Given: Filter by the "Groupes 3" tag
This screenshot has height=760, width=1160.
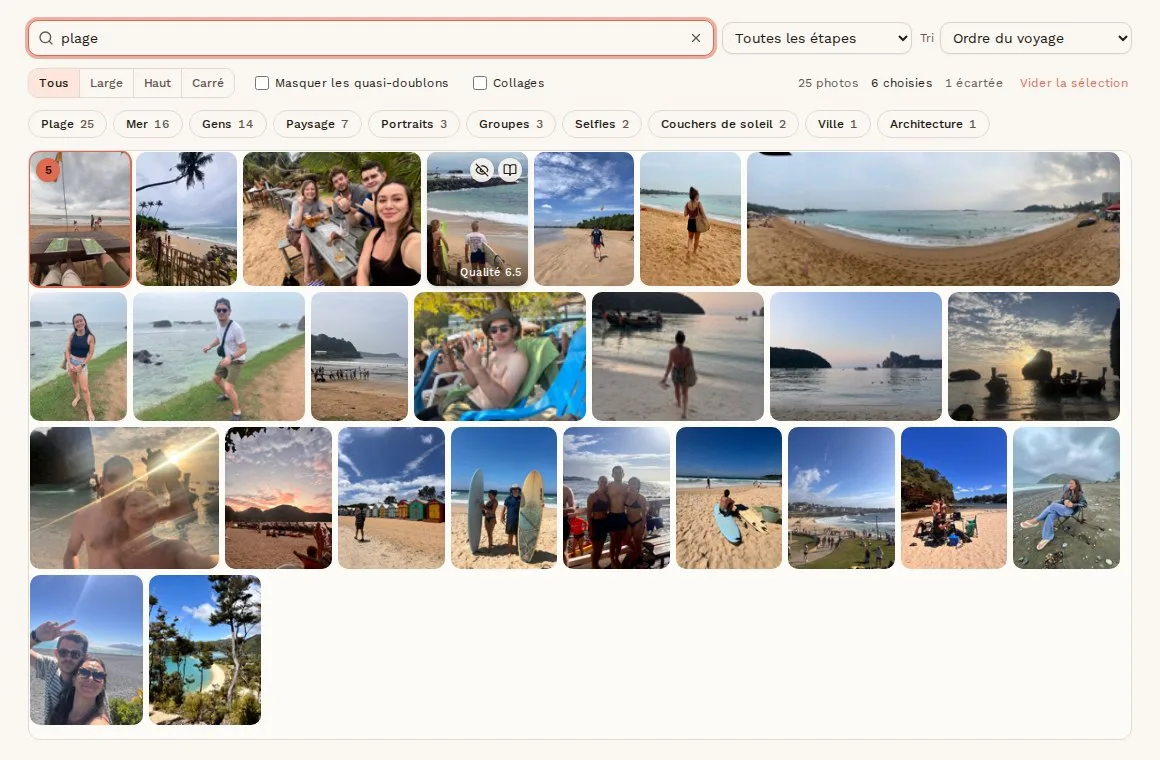Looking at the screenshot, I should [x=511, y=124].
